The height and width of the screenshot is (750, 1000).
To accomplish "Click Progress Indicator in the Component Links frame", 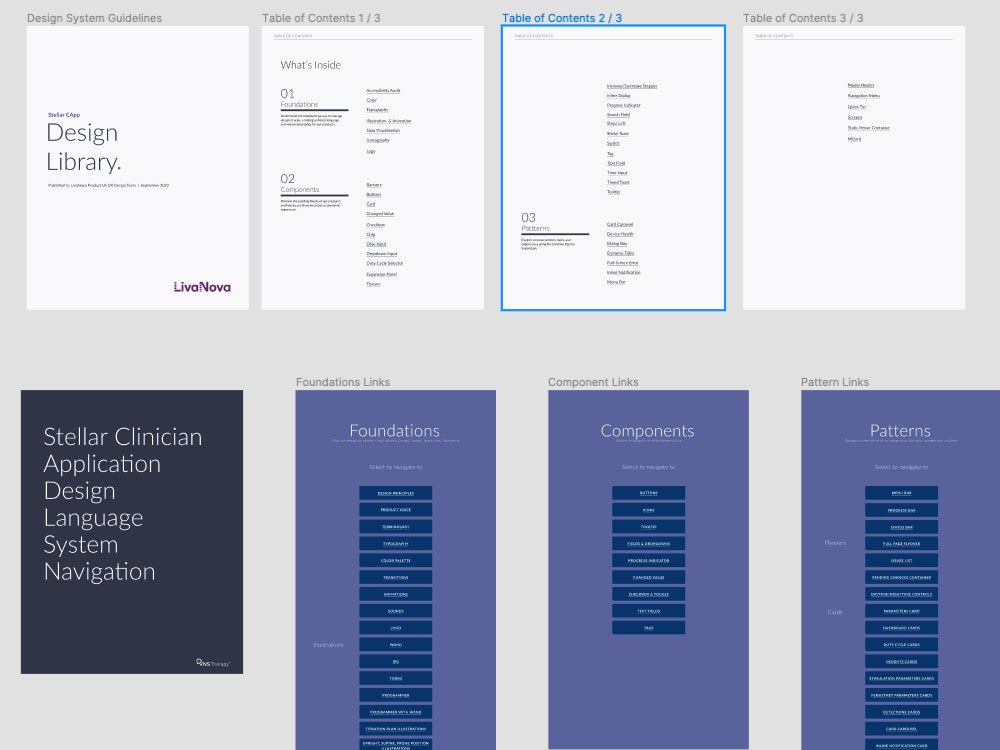I will (x=649, y=561).
